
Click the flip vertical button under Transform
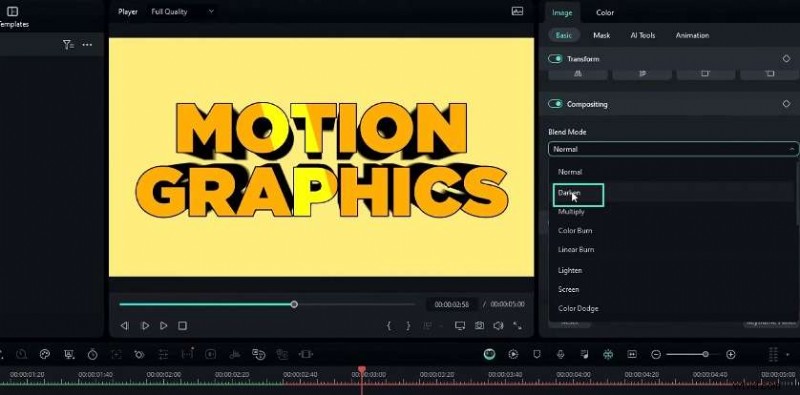[642, 74]
